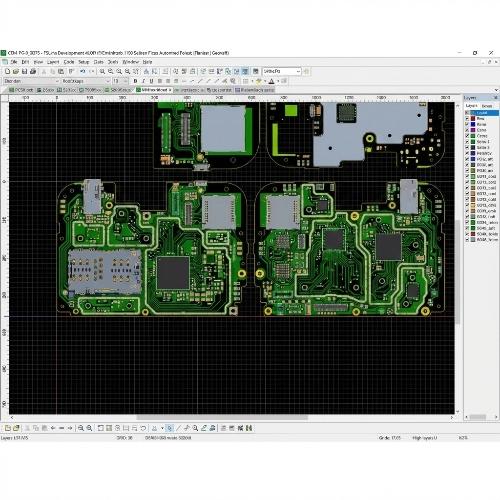The image size is (500, 500).
Task: Switch to the last document tab on the right
Action: click(x=254, y=90)
